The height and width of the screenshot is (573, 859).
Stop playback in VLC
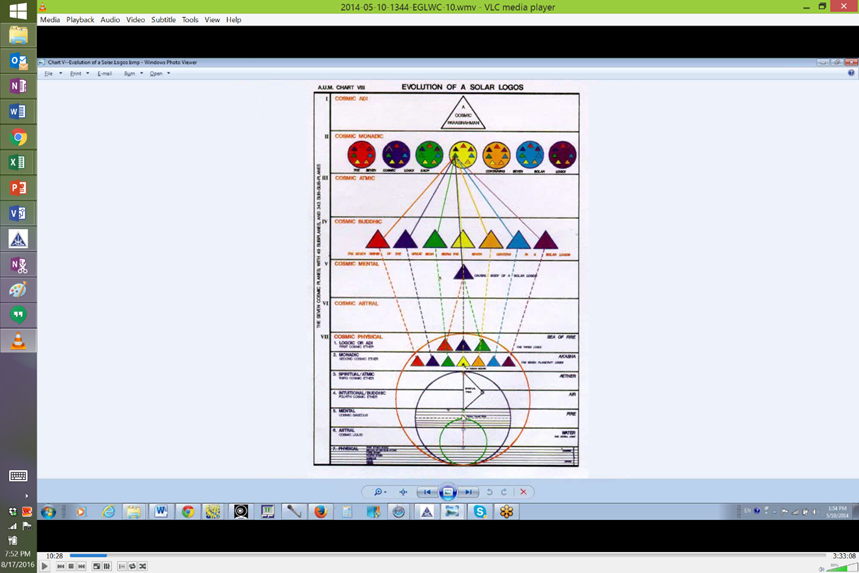71,566
